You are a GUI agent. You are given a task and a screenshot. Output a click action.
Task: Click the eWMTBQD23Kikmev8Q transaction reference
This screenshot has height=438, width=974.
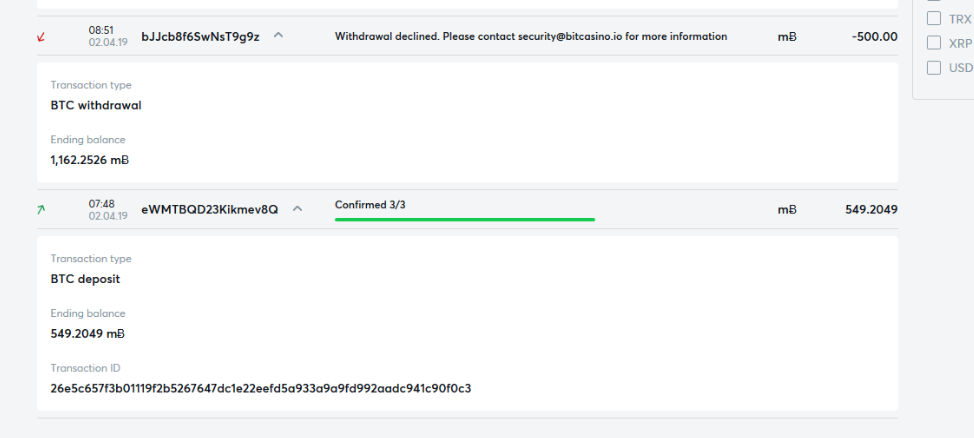tap(210, 210)
